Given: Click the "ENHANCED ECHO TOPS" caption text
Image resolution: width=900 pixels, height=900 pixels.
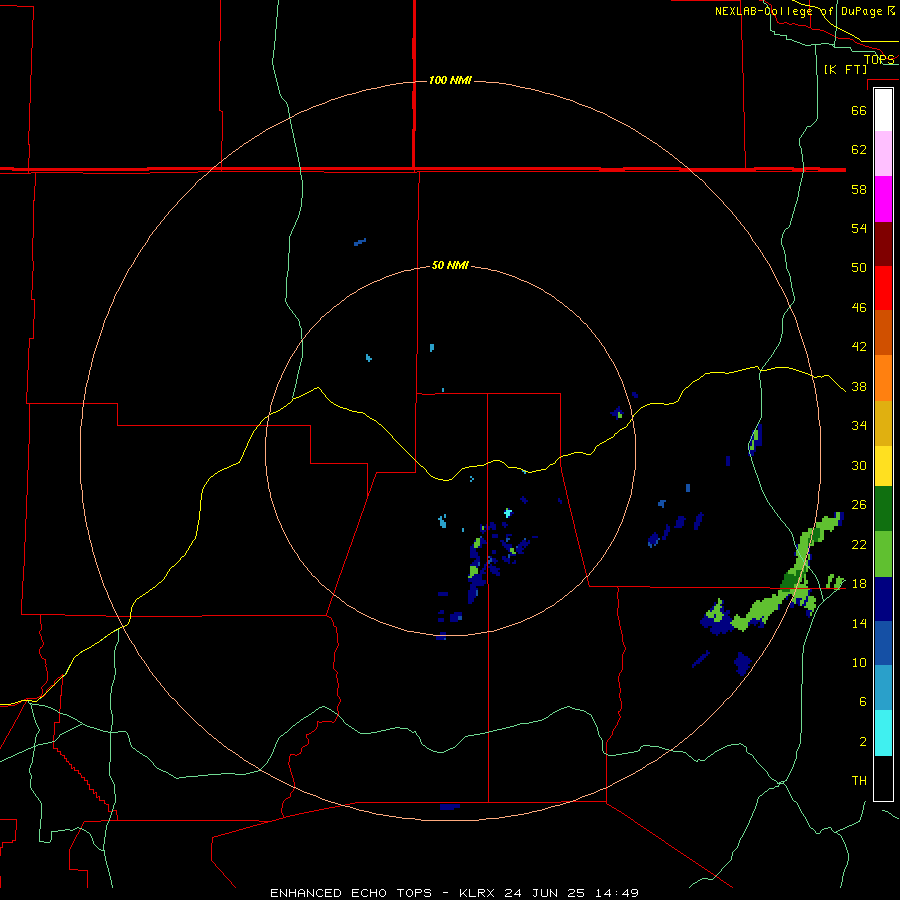Looking at the screenshot, I should [351, 893].
